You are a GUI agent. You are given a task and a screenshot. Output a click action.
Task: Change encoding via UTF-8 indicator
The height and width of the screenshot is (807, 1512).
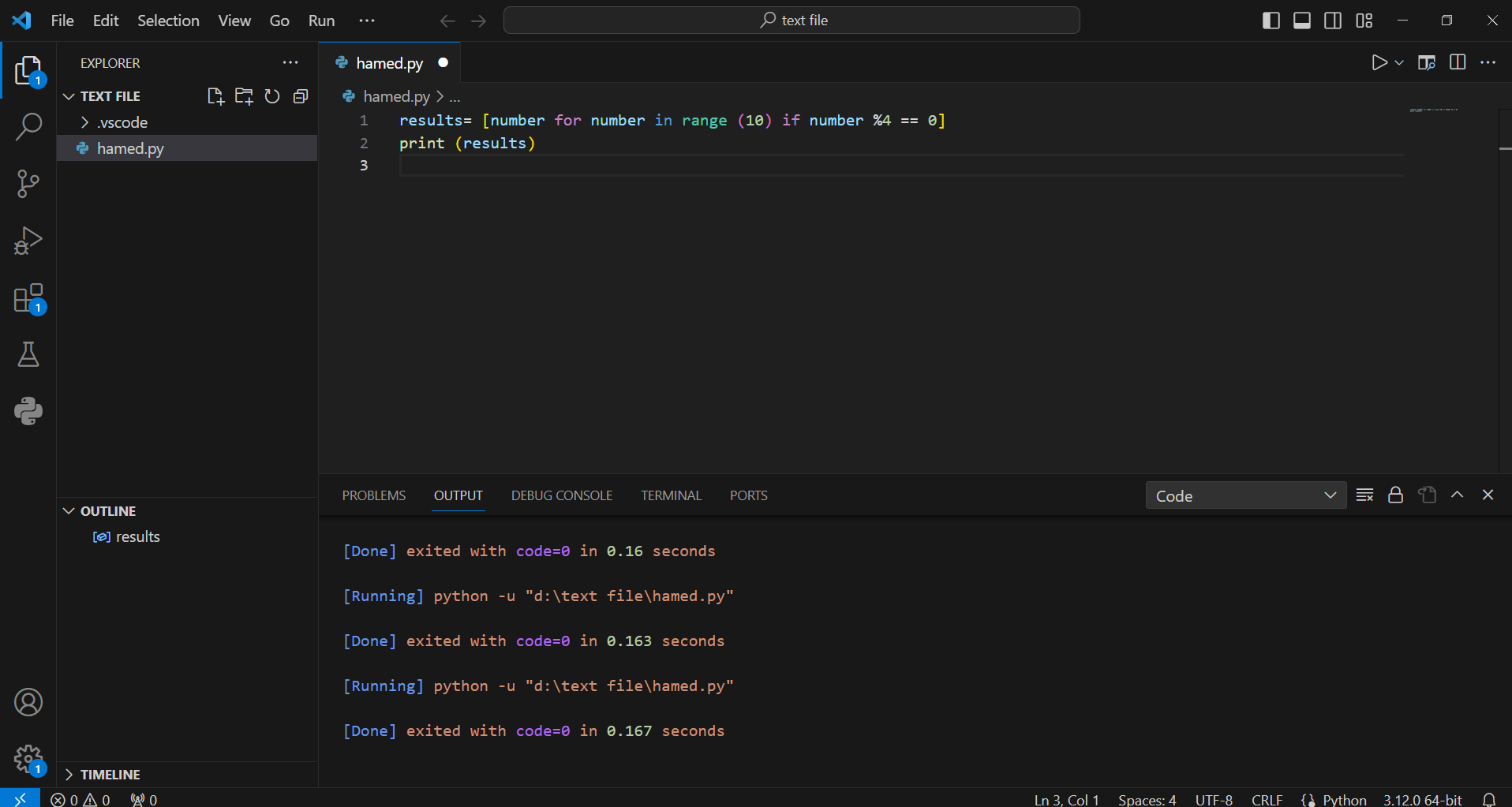click(x=1214, y=799)
